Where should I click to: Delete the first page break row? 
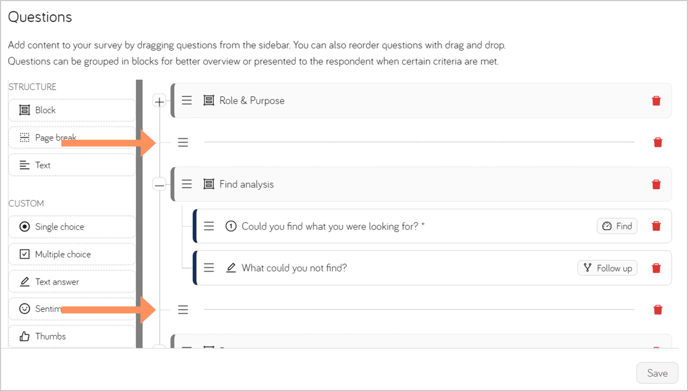pos(657,142)
